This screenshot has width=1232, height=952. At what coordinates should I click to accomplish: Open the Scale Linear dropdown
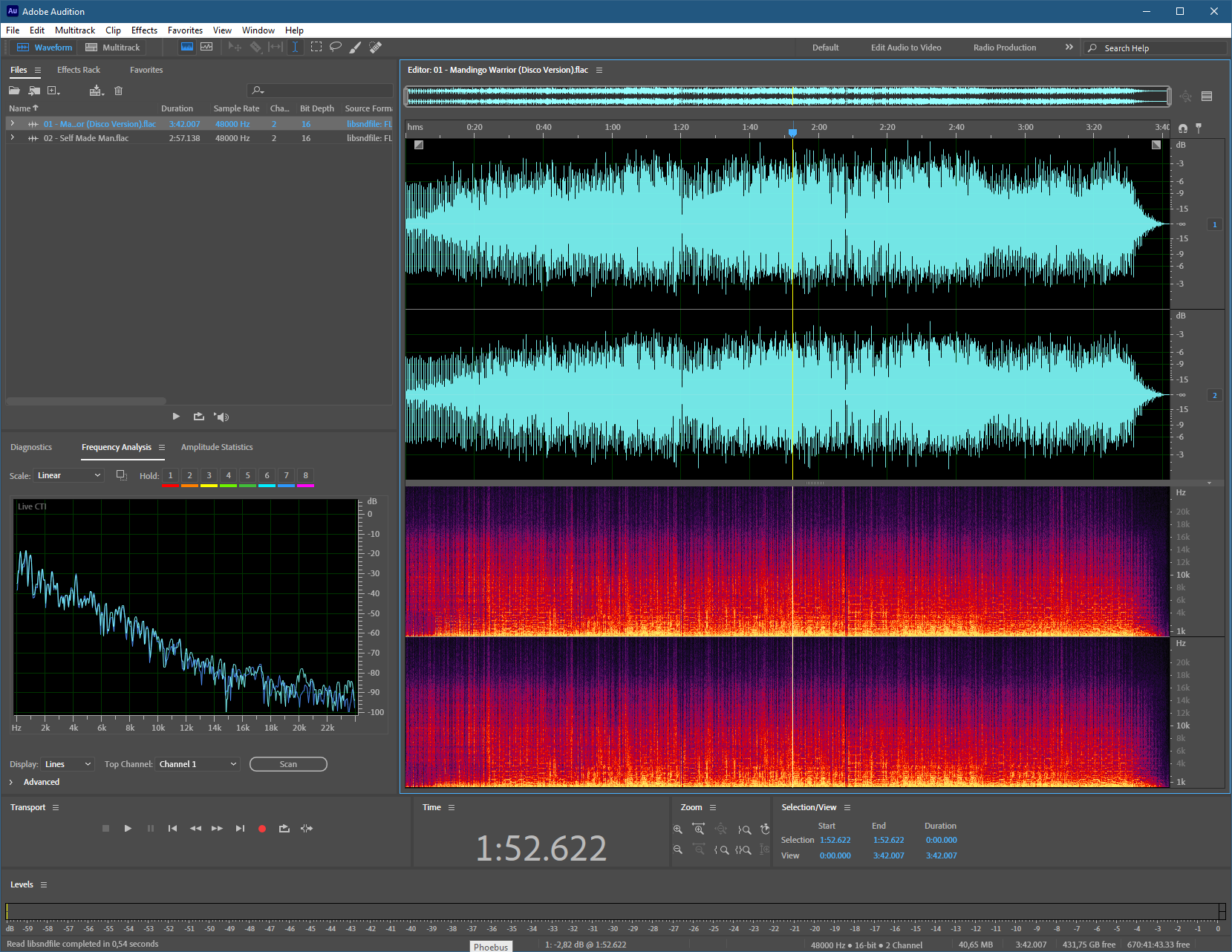69,475
